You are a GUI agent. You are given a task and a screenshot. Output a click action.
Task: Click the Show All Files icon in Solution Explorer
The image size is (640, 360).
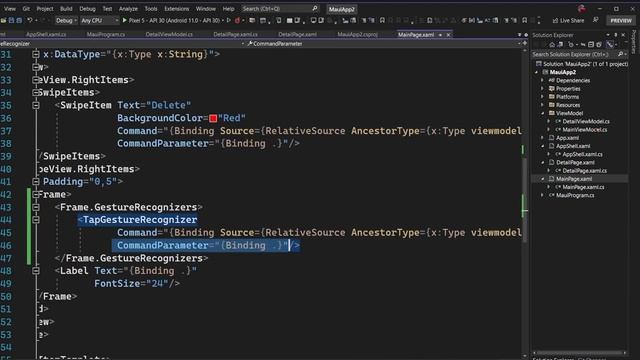[x=599, y=44]
